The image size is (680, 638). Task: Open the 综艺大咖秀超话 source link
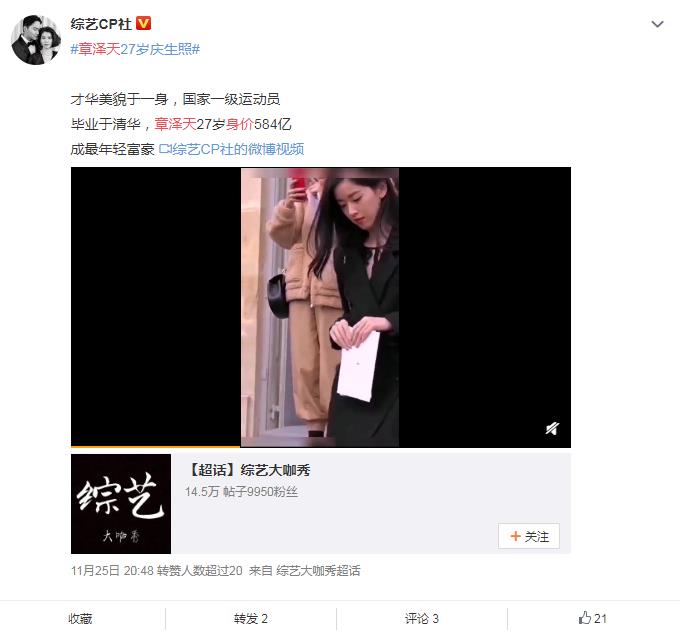pos(318,571)
